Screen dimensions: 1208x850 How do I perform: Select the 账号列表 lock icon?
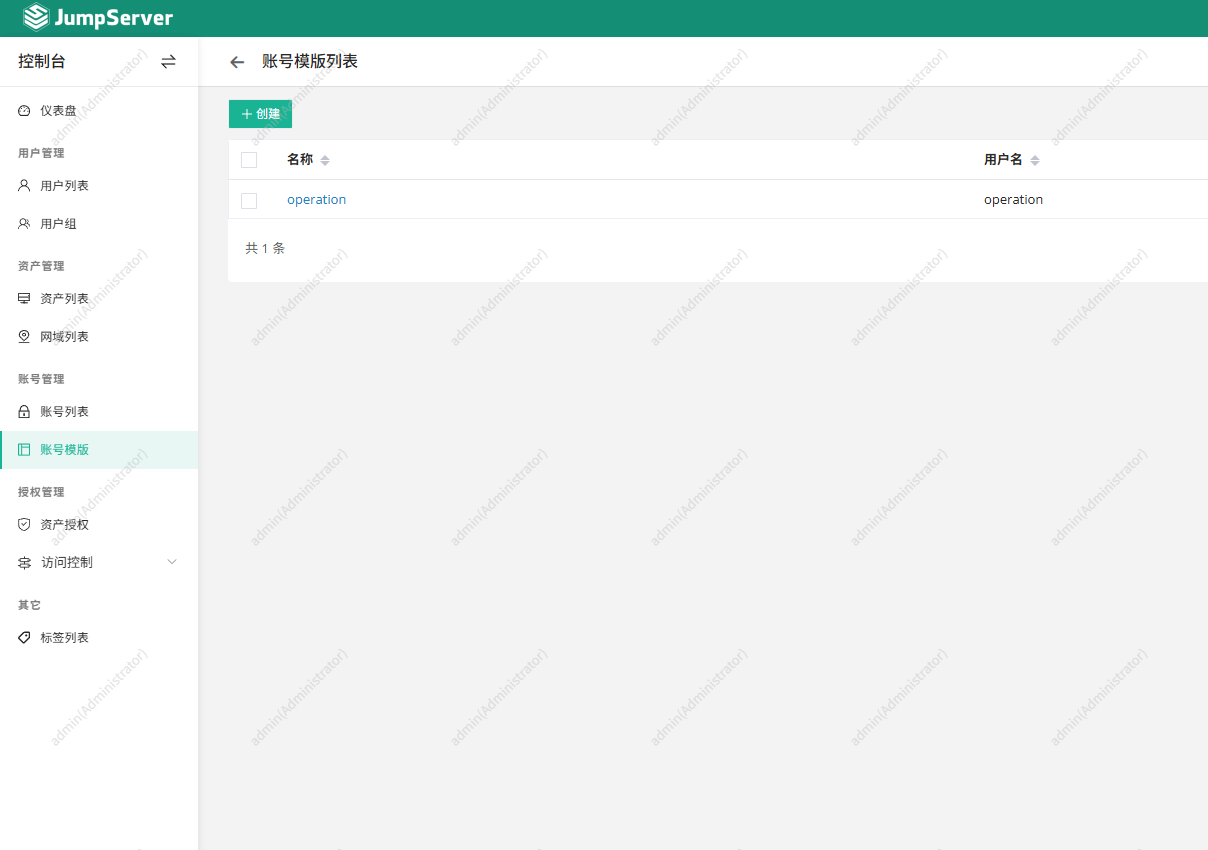(x=23, y=411)
